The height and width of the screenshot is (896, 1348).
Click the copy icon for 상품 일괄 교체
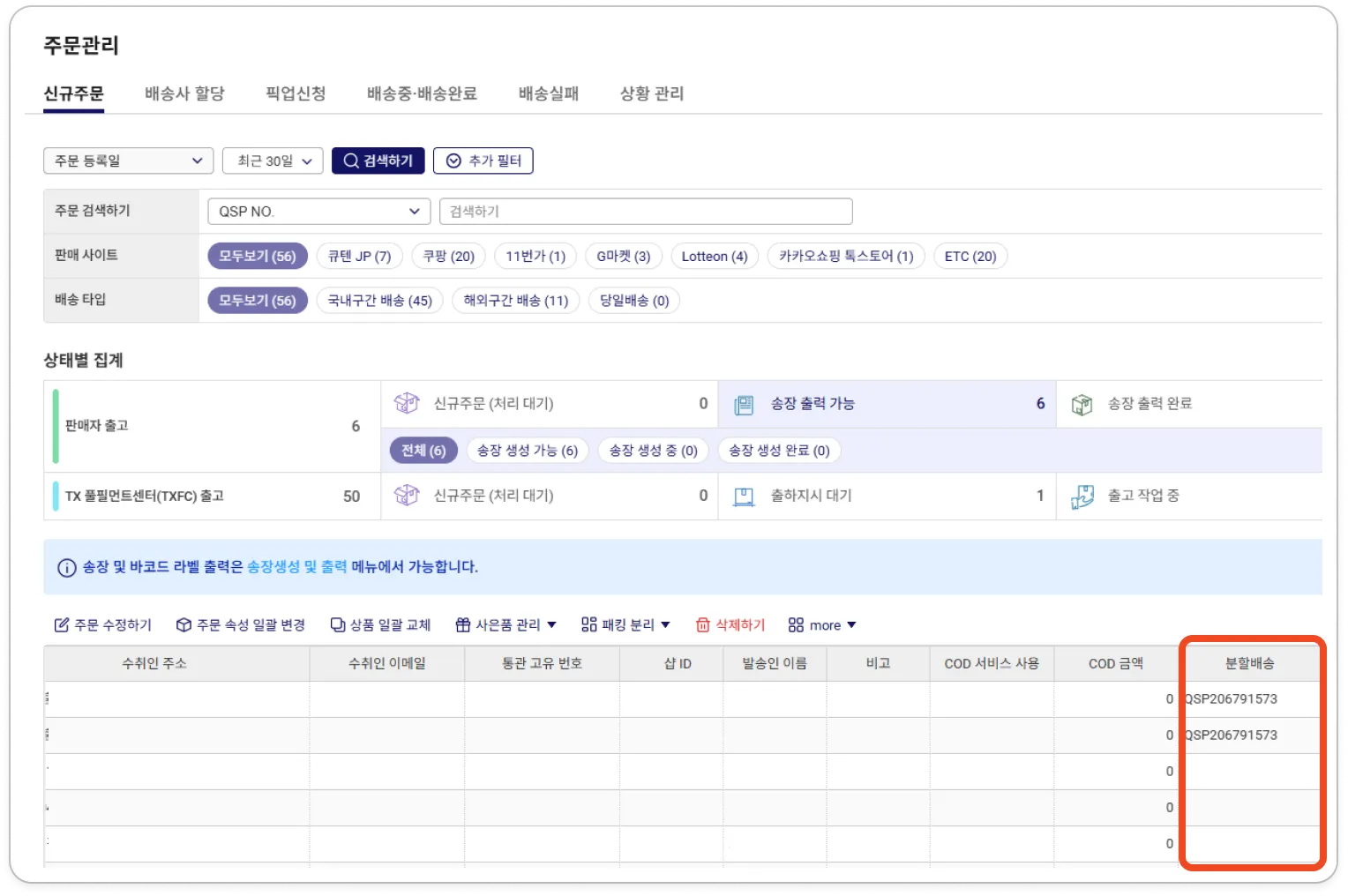click(x=338, y=625)
